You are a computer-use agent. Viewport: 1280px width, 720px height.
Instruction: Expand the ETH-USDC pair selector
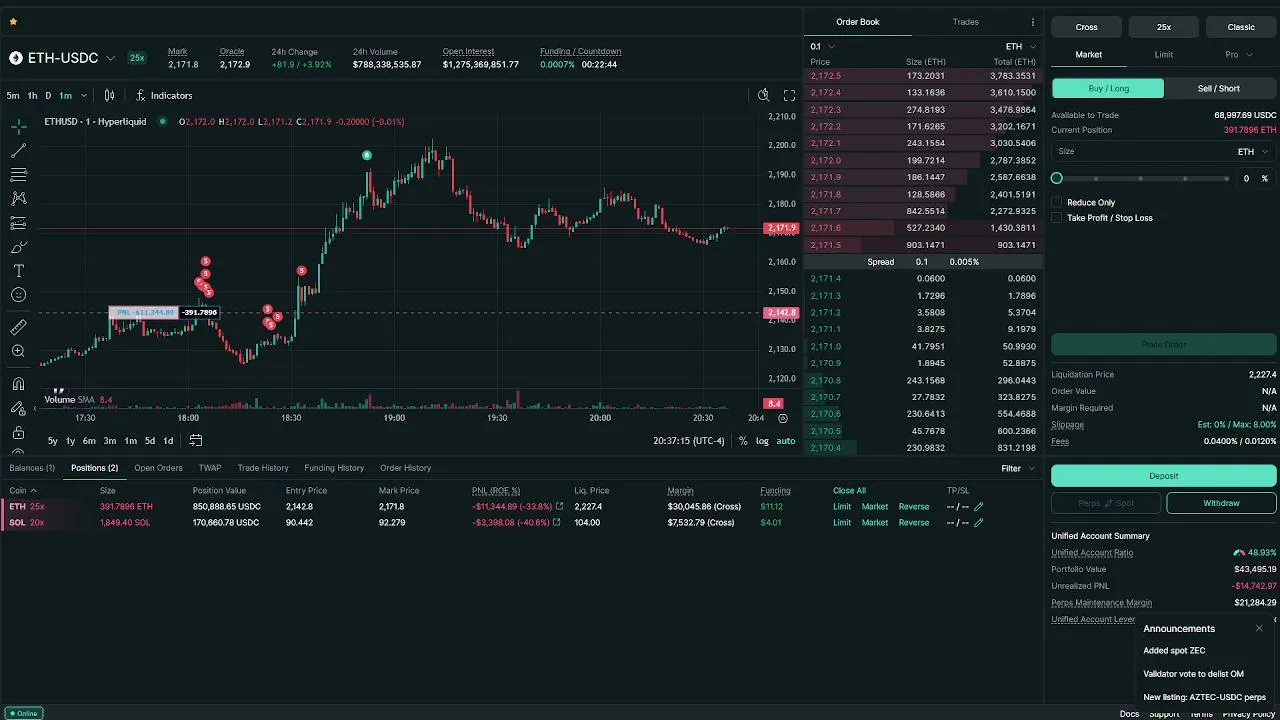pos(111,58)
